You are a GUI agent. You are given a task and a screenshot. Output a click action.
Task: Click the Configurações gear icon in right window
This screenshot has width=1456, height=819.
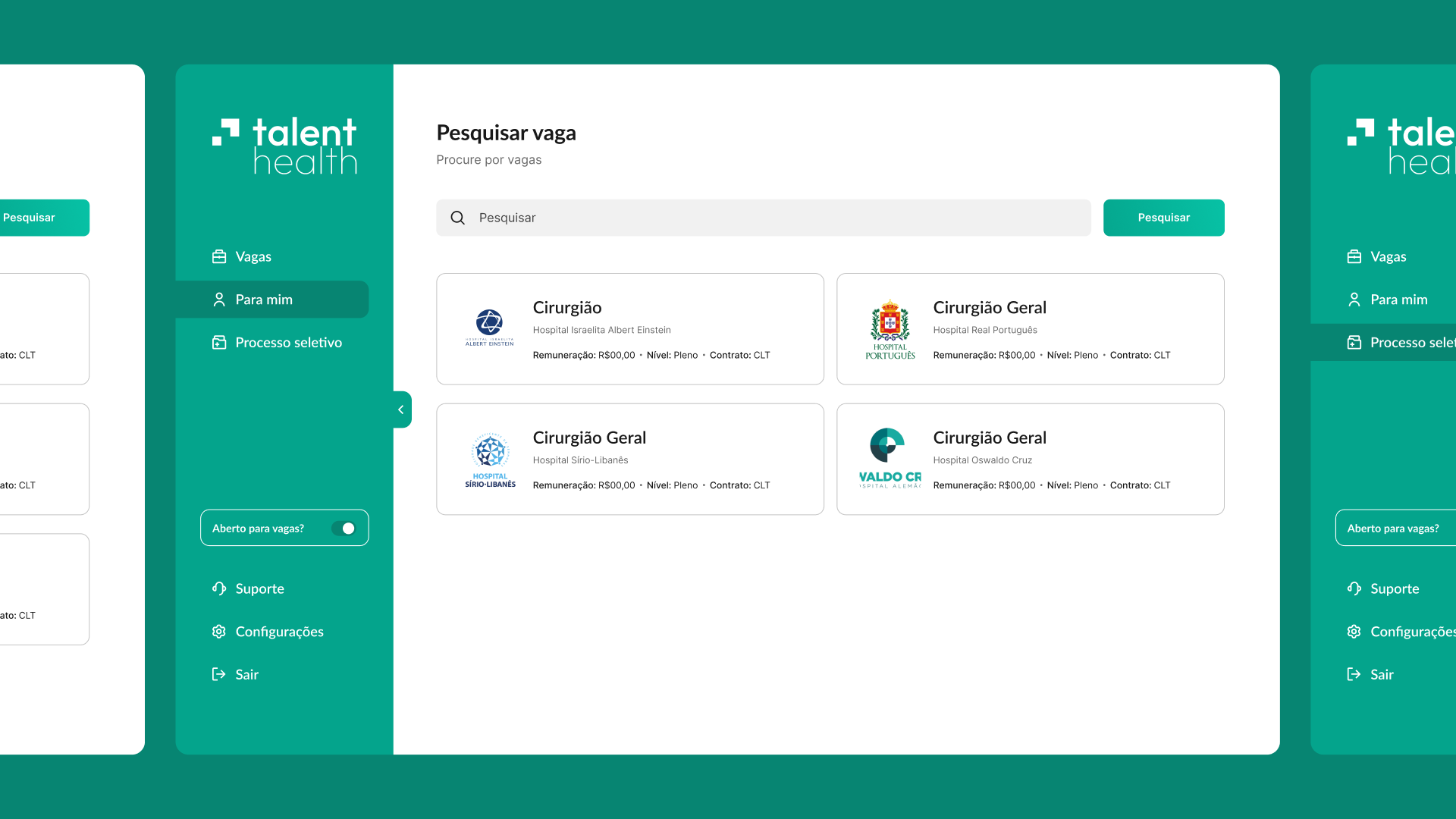click(x=1354, y=632)
